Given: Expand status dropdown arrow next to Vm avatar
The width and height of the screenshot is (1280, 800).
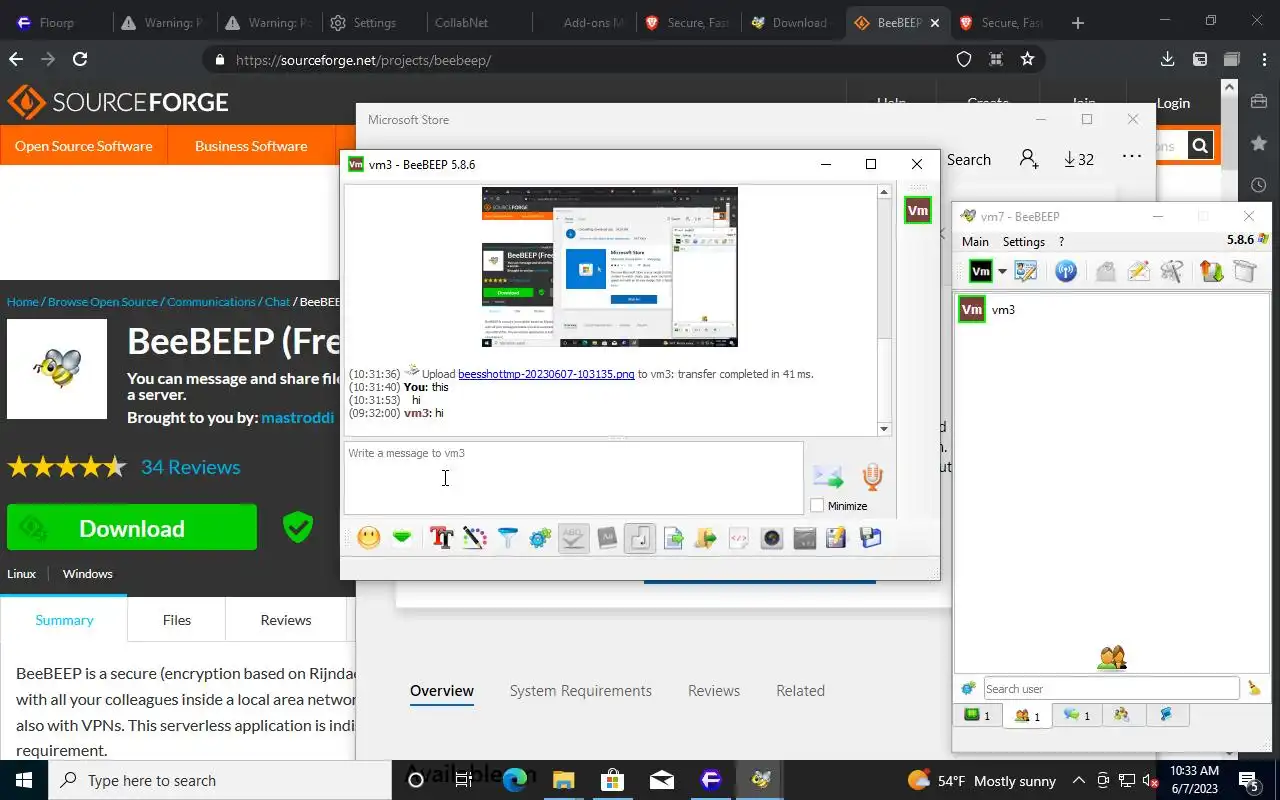Looking at the screenshot, I should pyautogui.click(x=1002, y=272).
